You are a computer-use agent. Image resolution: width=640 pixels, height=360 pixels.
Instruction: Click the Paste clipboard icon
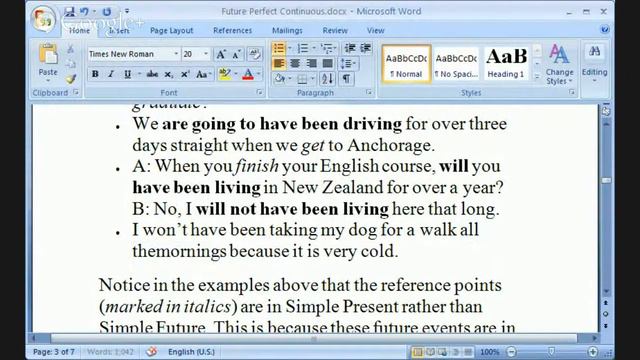point(48,55)
